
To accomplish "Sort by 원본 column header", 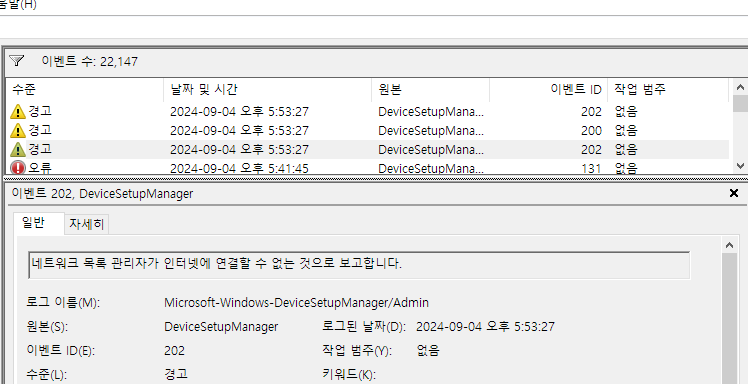I will [x=431, y=89].
